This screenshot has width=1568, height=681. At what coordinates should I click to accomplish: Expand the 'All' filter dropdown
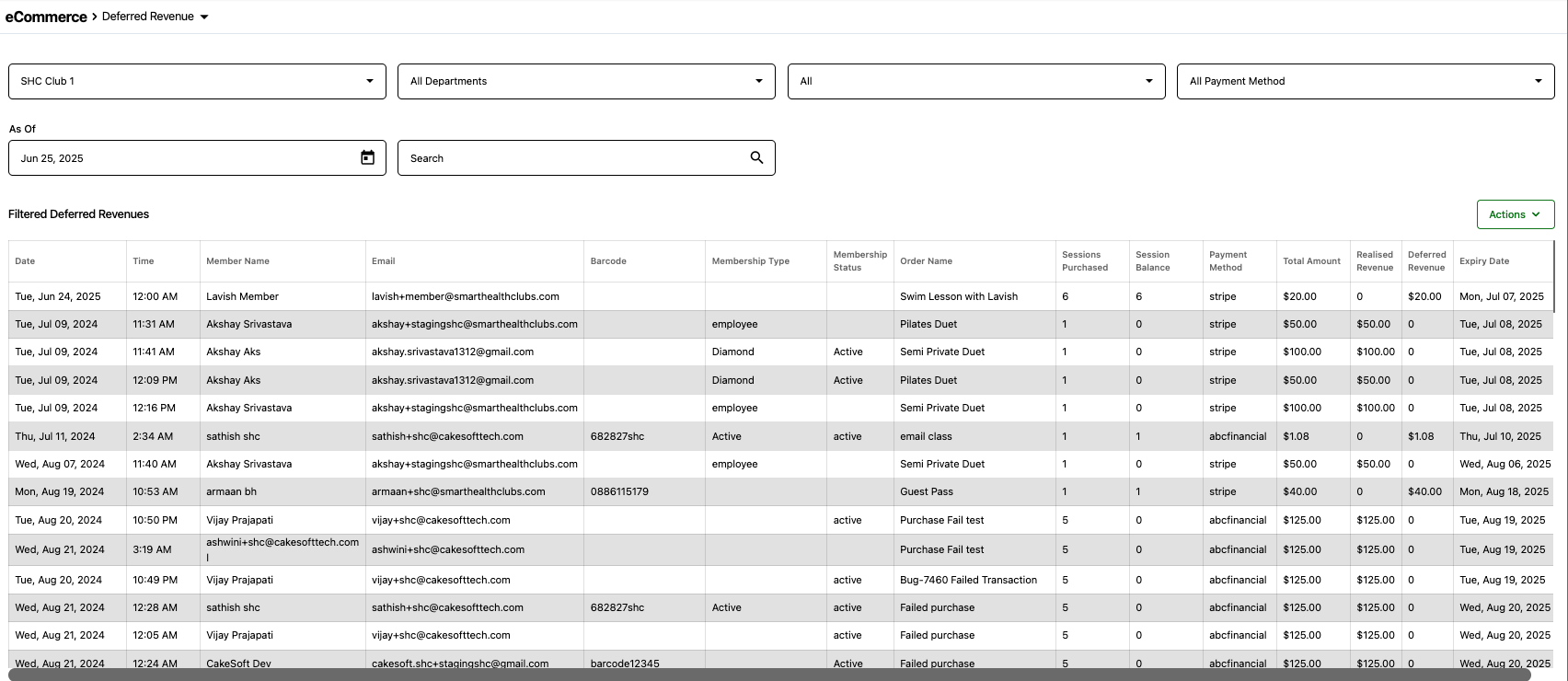point(976,81)
